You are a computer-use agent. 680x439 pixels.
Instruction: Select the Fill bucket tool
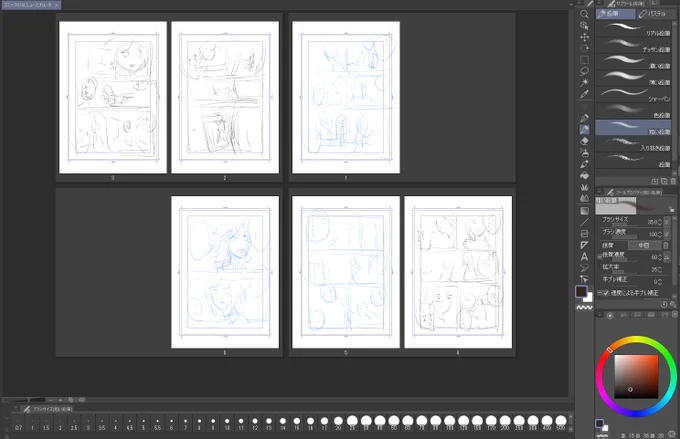584,176
